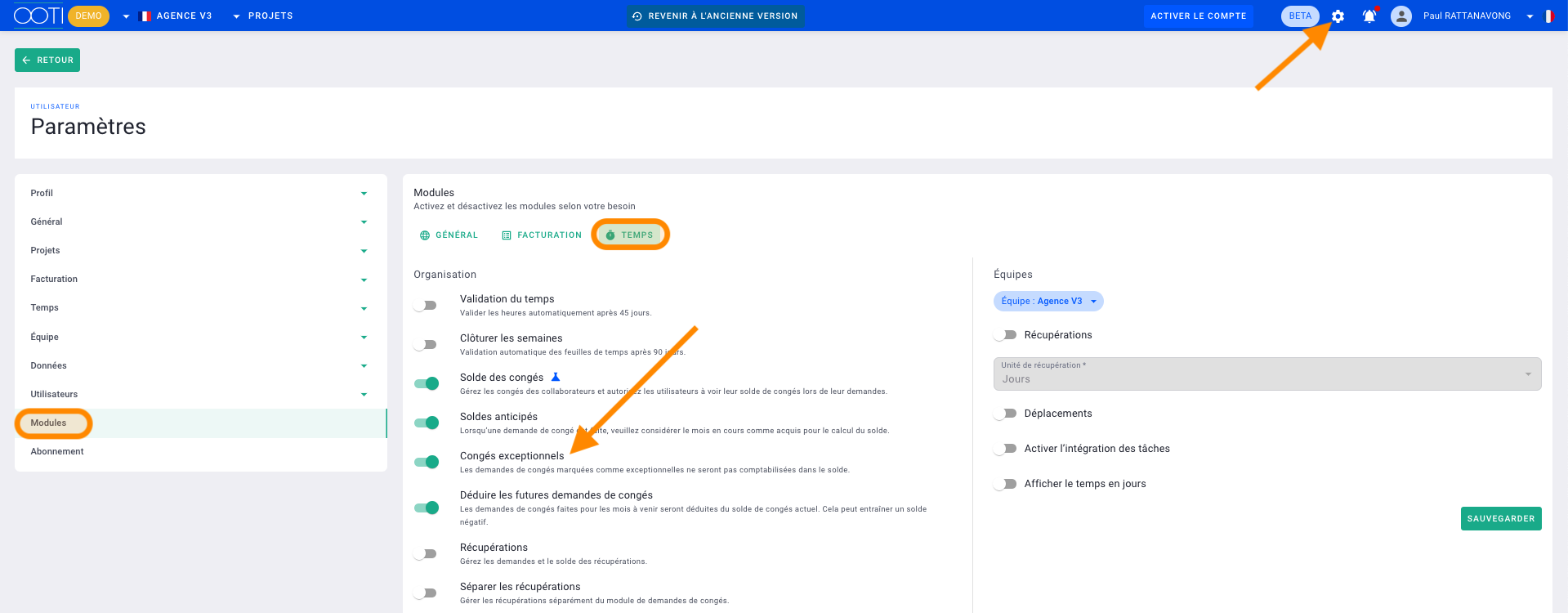Enable the Récupérations toggle under Équipes
This screenshot has height=613, width=1568.
[1006, 335]
